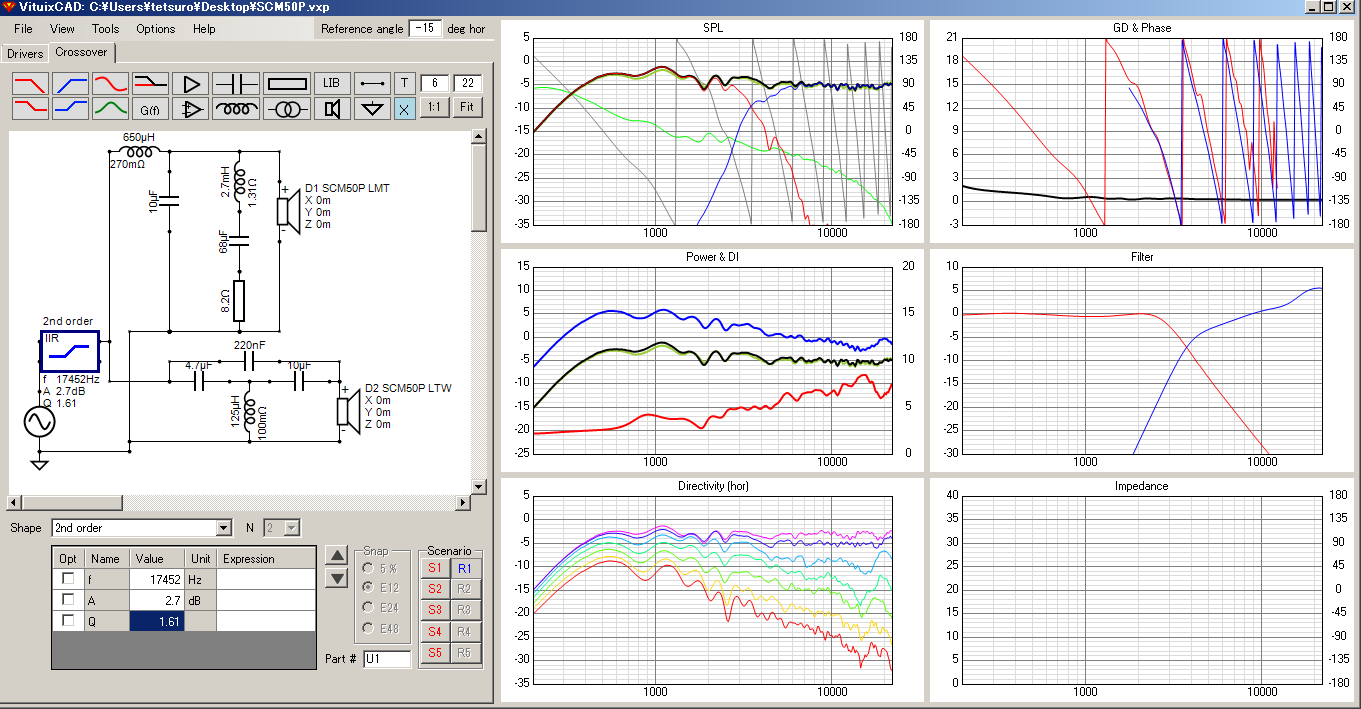Select the wire connection tool

point(373,83)
